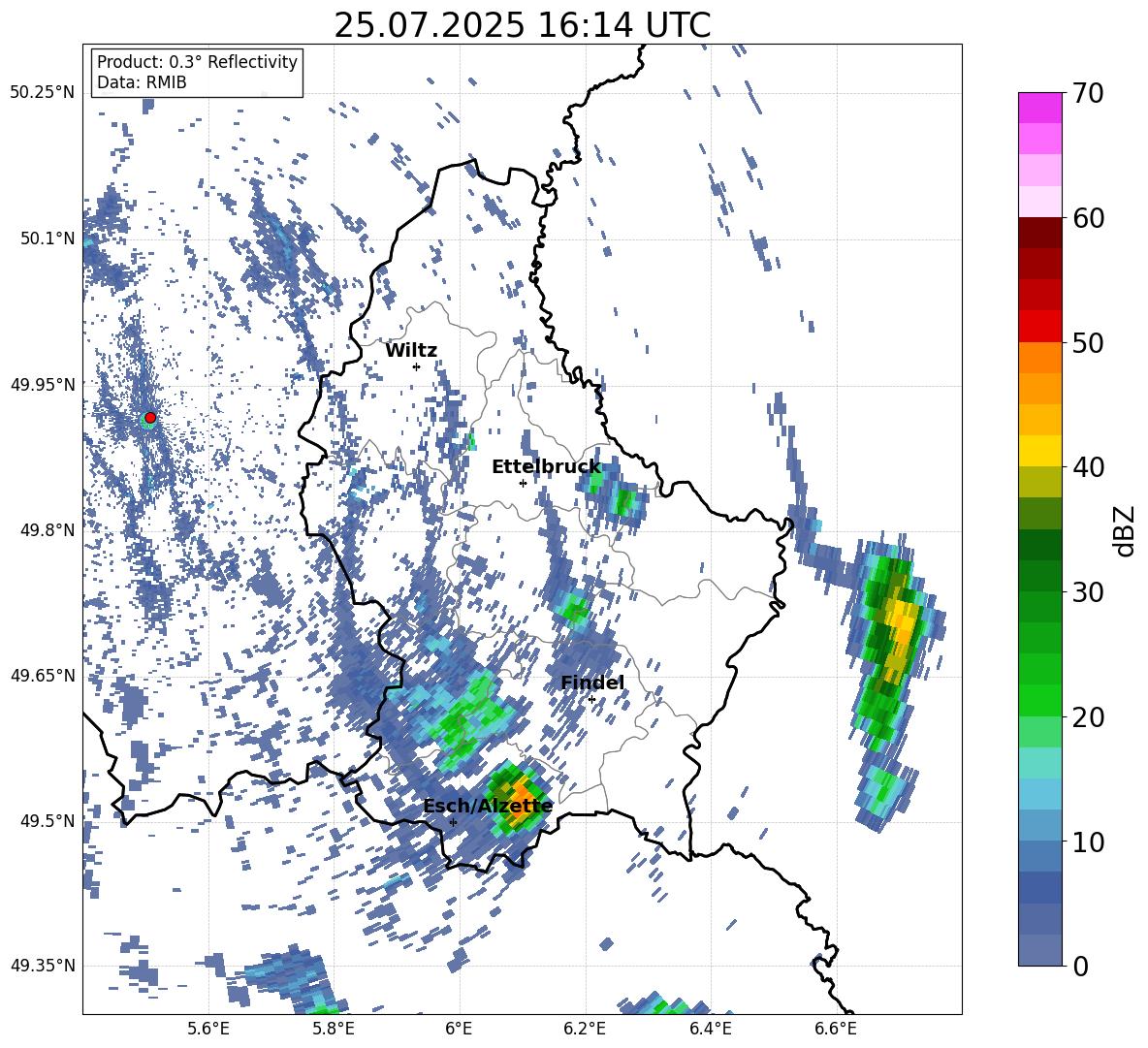1148x1048 pixels.
Task: Click the green echo east of Ettelbruck
Action: click(x=624, y=502)
